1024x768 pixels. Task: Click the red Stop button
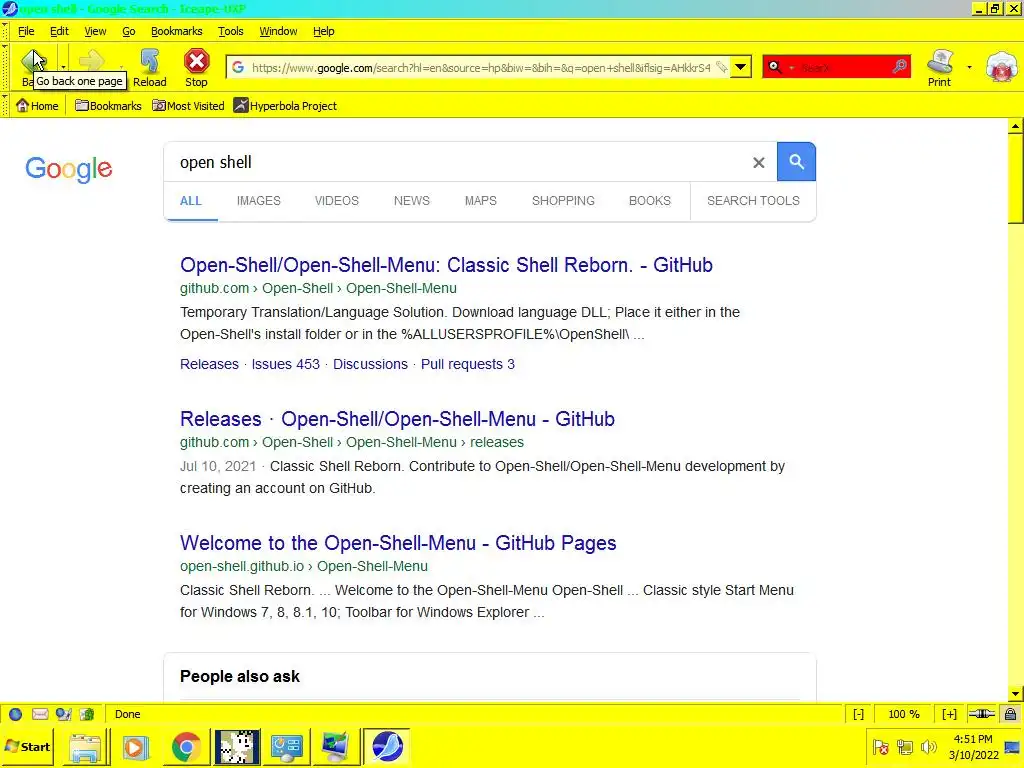196,67
